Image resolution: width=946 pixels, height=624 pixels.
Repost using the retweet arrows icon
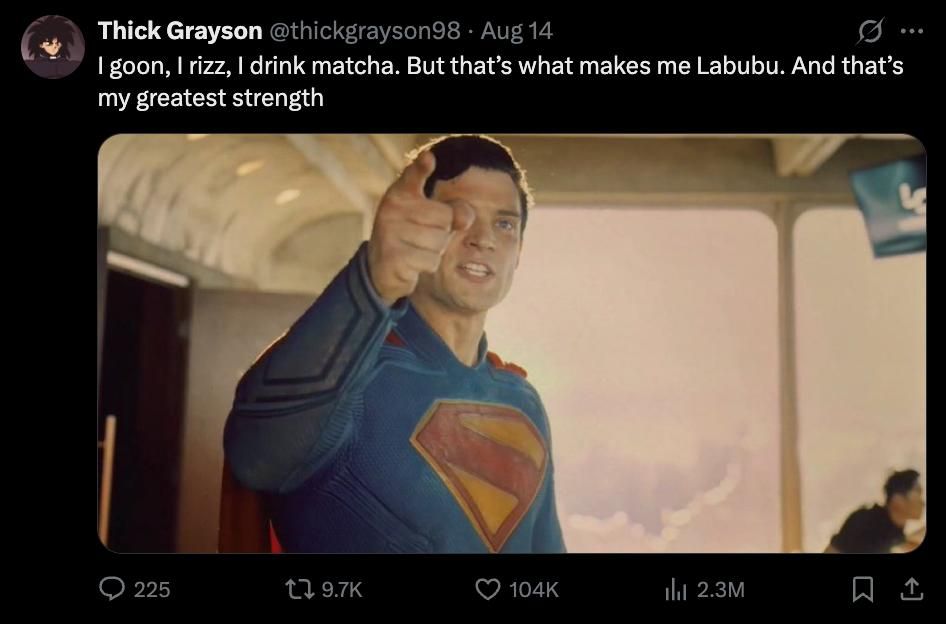coord(300,589)
